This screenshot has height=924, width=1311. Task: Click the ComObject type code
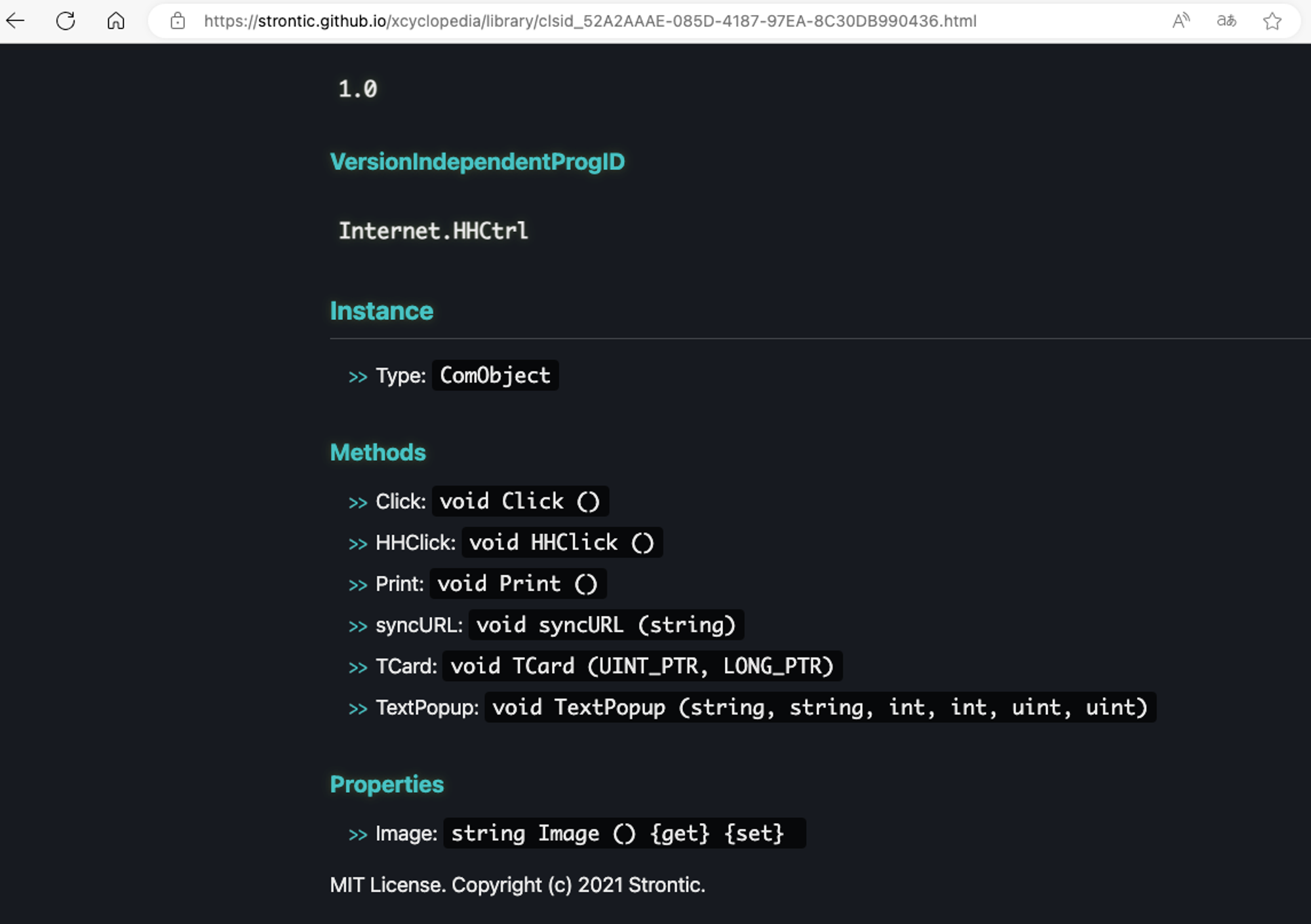[495, 375]
